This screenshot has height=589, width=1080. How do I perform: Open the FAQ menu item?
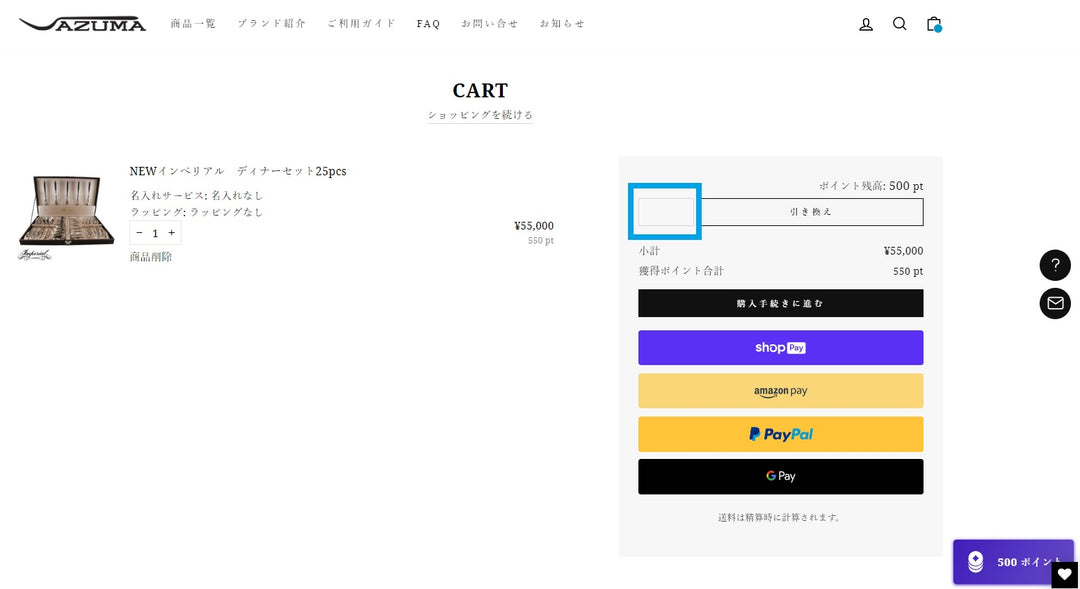(x=428, y=24)
